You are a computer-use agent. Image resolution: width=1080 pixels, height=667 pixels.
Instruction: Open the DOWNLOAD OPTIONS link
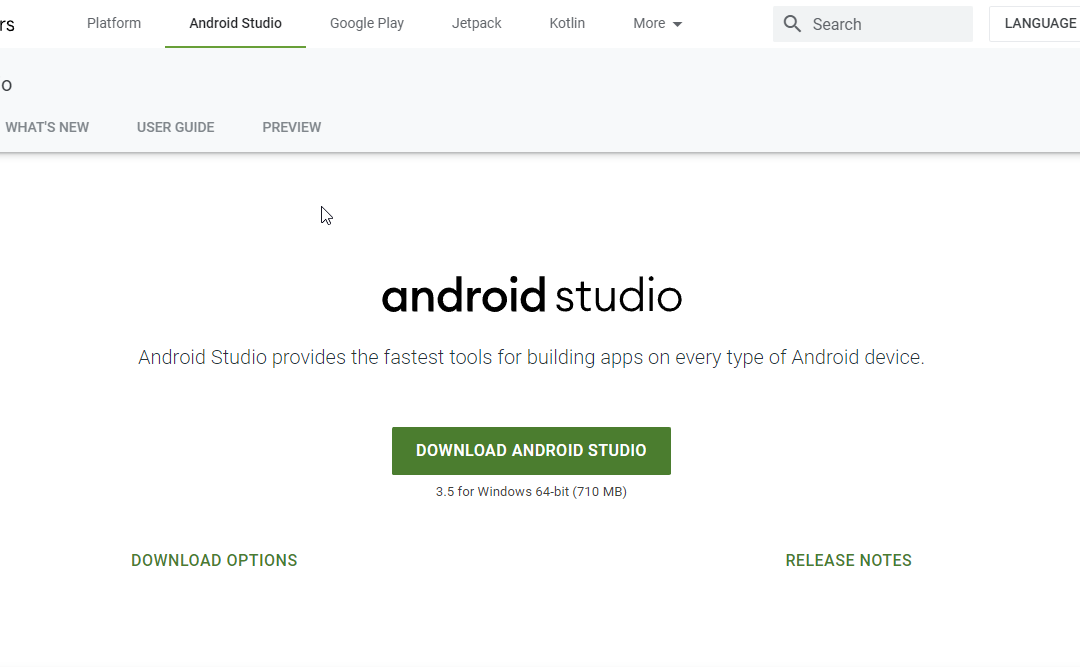pos(214,560)
